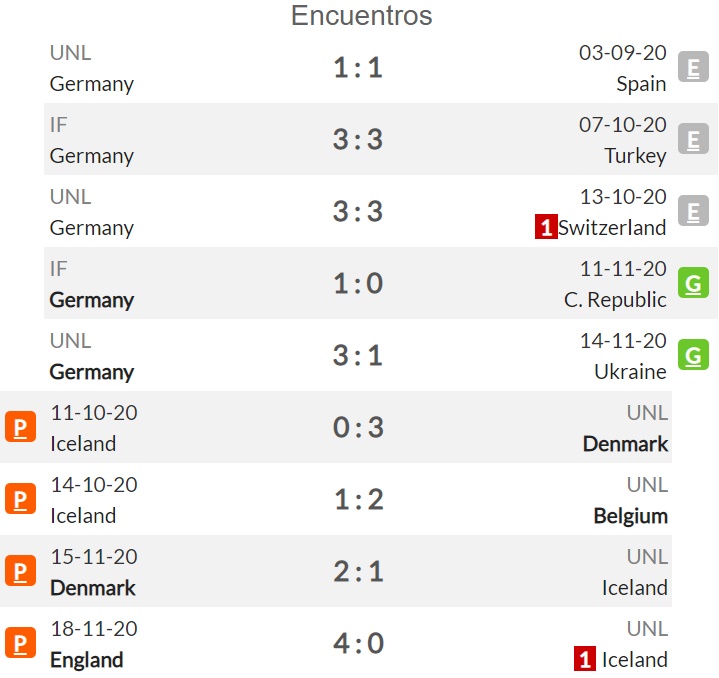Click the gray E badge for Germany vs Spain

693,67
